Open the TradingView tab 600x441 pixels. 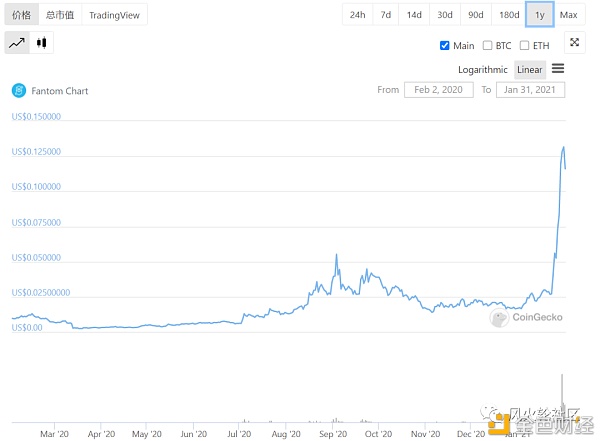click(x=114, y=15)
